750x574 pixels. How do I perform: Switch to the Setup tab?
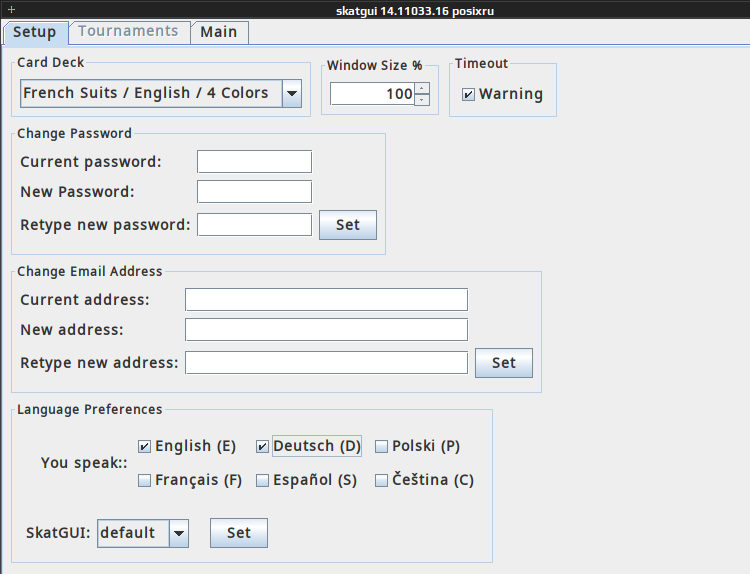pyautogui.click(x=35, y=33)
